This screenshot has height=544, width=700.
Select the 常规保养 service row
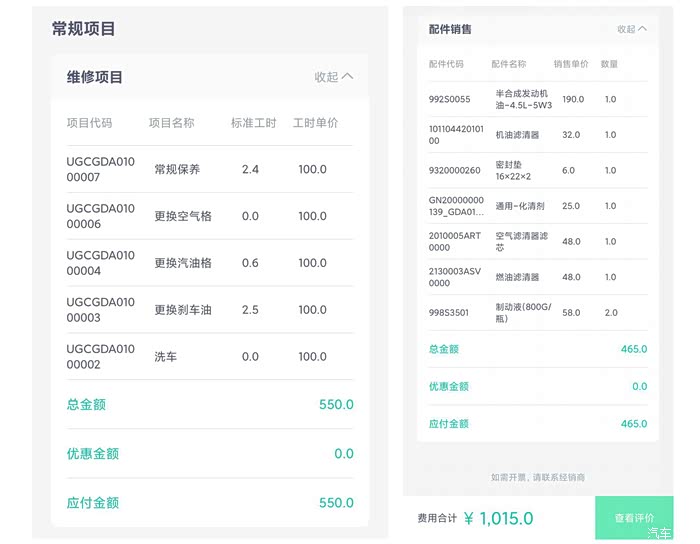point(209,169)
